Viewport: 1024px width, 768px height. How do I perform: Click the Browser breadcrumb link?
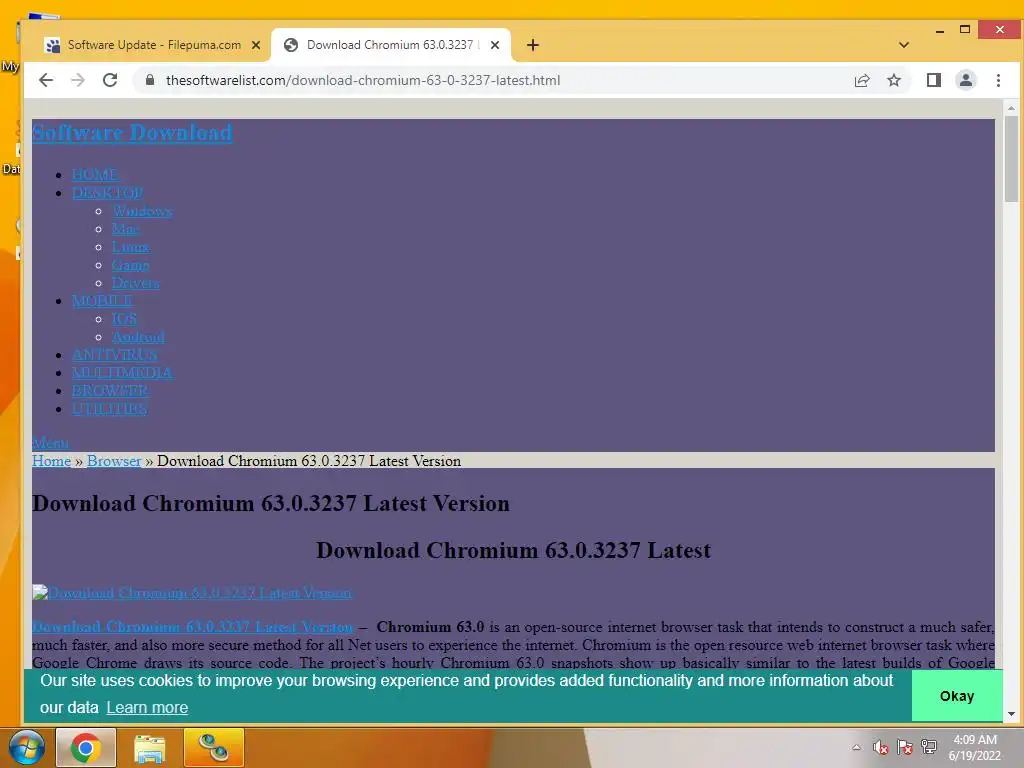[x=114, y=461]
